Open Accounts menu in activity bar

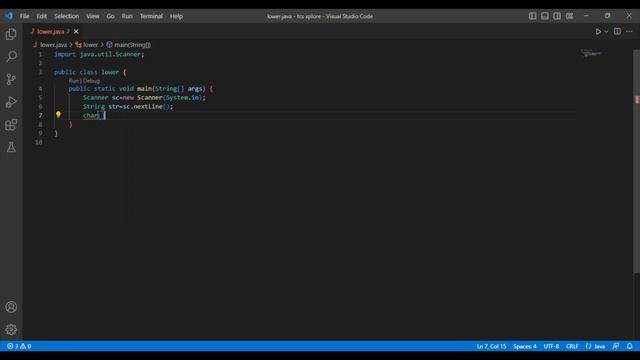tap(11, 307)
